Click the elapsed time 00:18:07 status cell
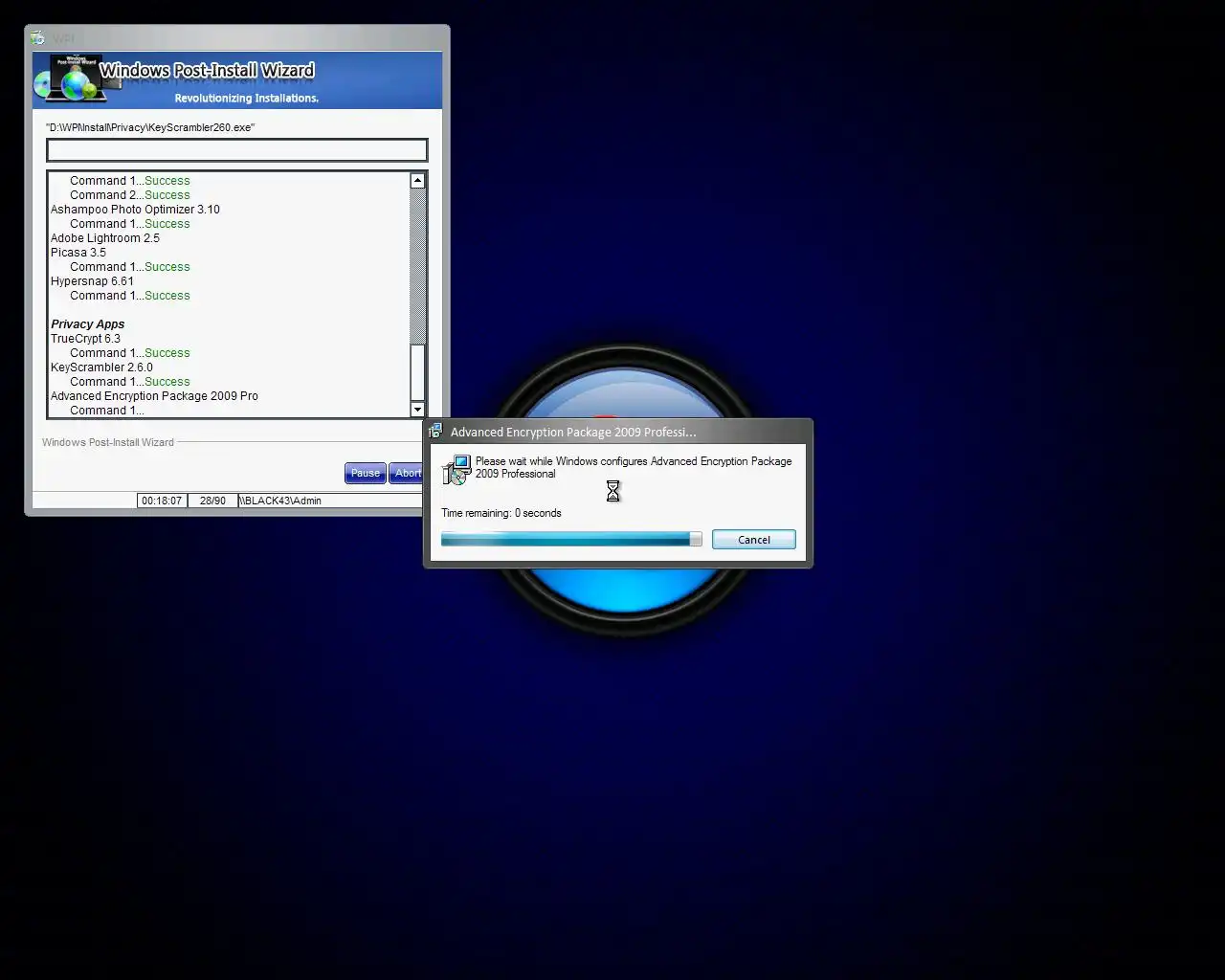Screen dimensions: 1225x980 click(x=162, y=501)
